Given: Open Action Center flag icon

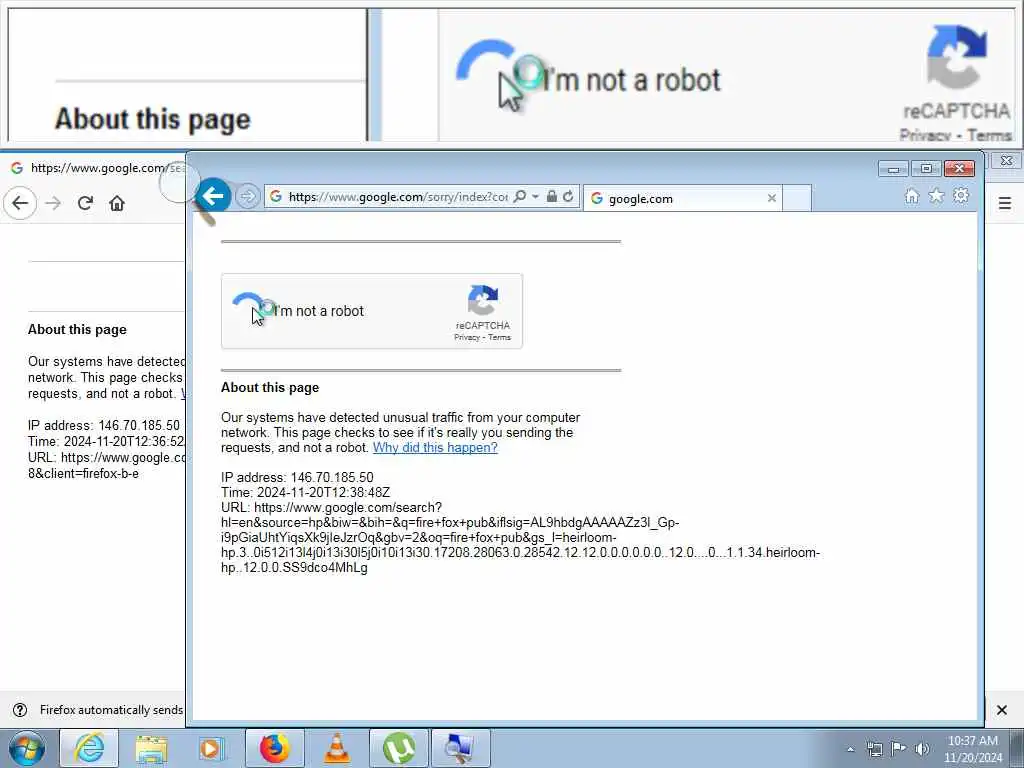Looking at the screenshot, I should tap(899, 749).
